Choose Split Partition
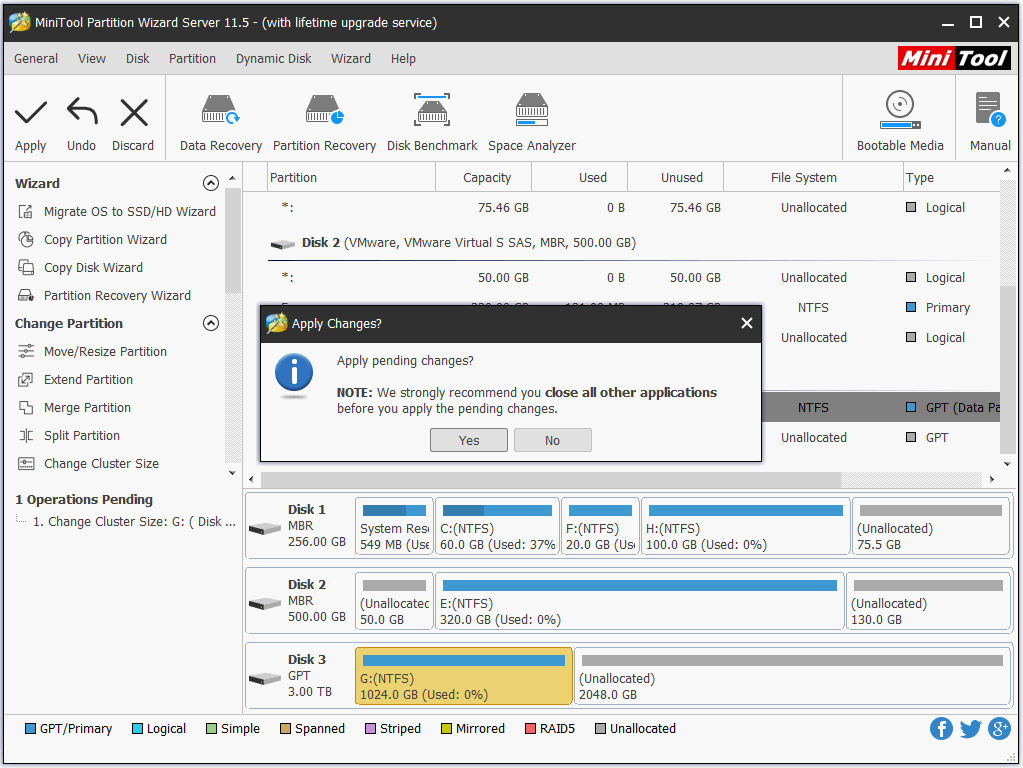The image size is (1023, 768). pyautogui.click(x=70, y=436)
